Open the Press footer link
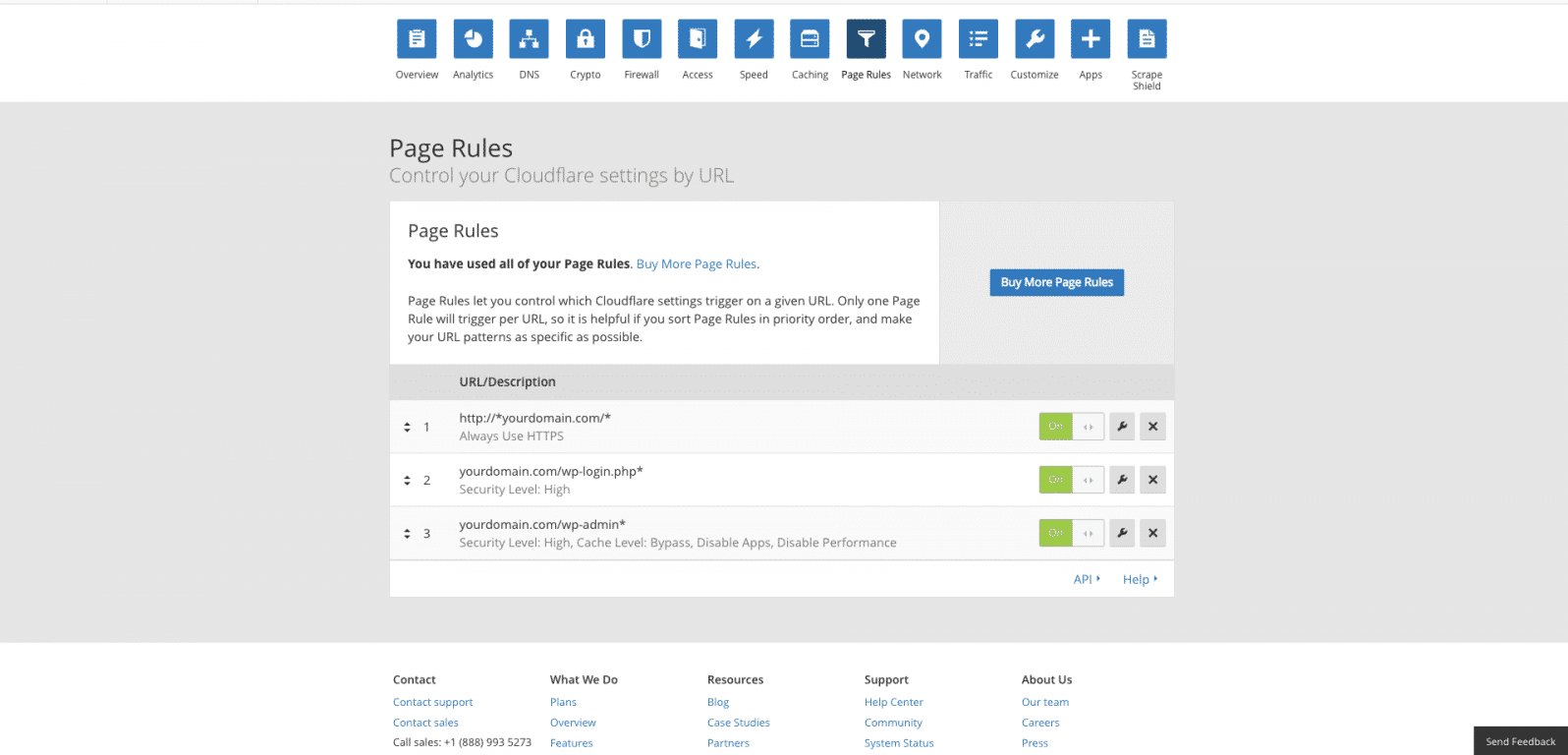 (x=1035, y=743)
